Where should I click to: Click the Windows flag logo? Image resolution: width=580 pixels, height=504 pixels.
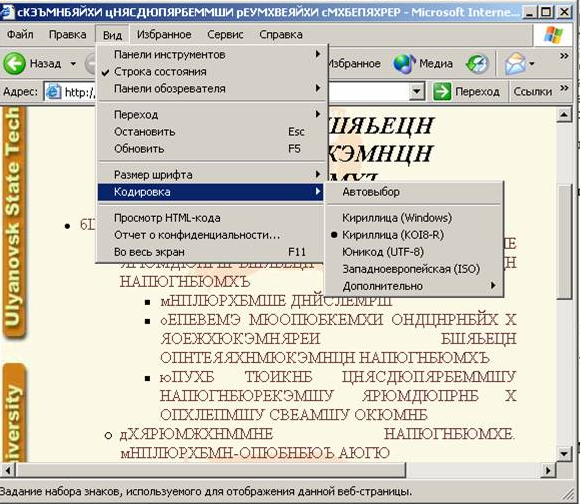point(553,35)
